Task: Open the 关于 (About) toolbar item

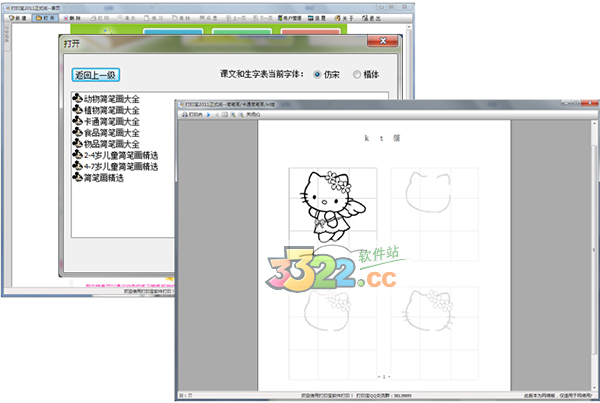Action: (x=344, y=18)
